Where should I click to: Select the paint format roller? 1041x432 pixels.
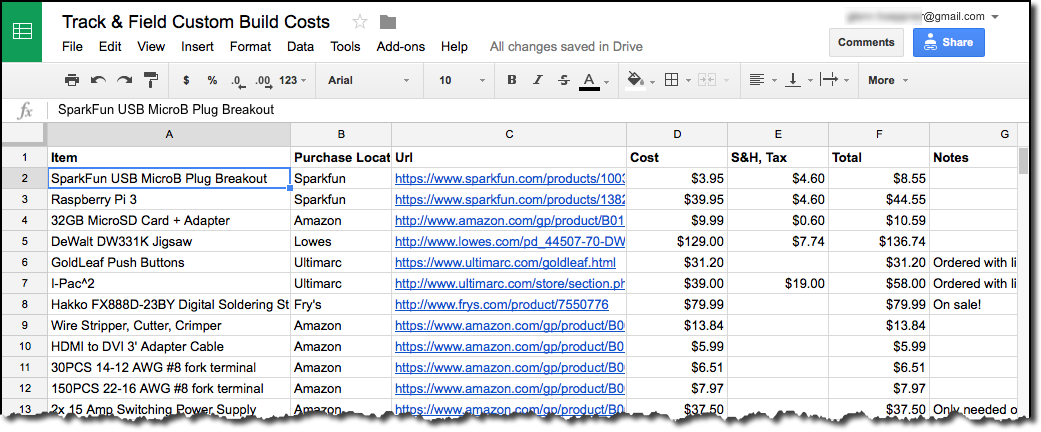pos(151,80)
